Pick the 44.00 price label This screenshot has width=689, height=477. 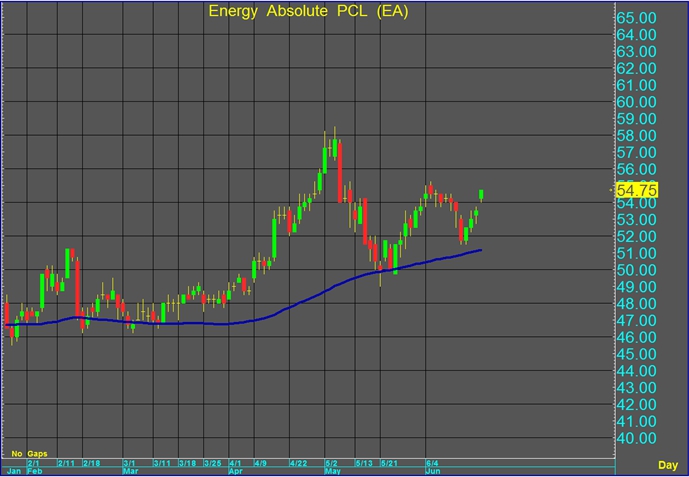(x=636, y=371)
